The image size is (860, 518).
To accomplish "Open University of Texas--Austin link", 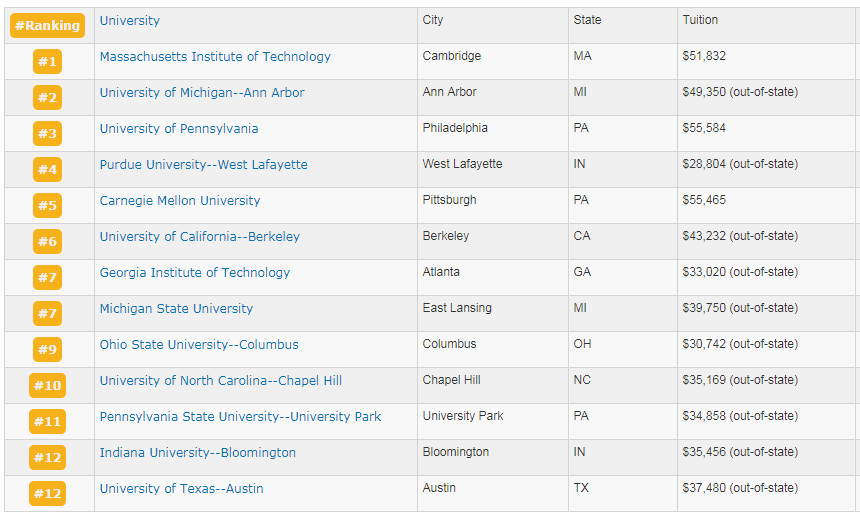I will [x=182, y=489].
